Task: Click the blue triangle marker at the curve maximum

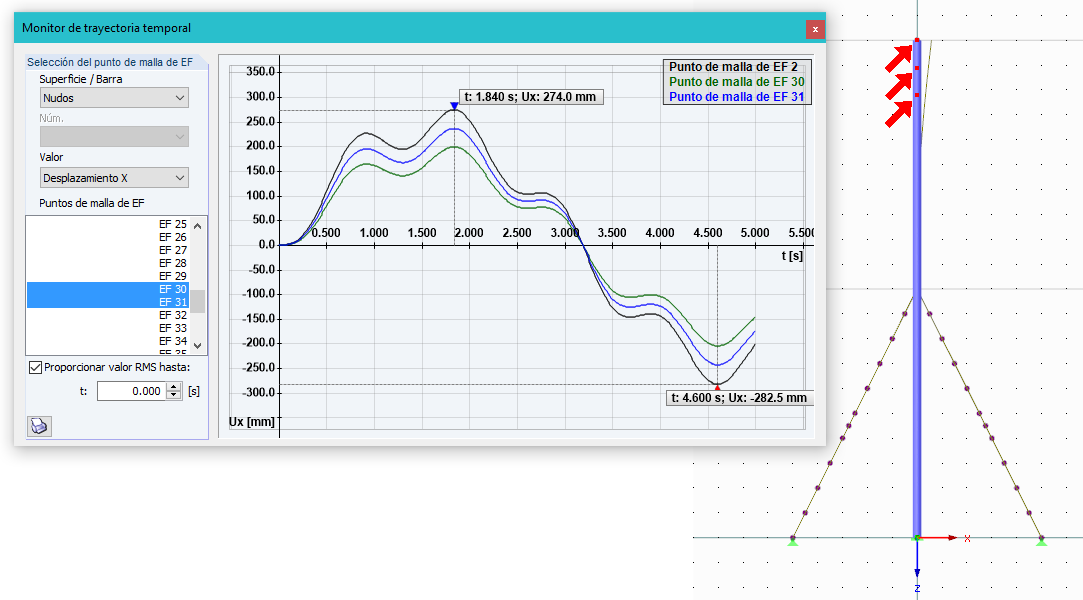Action: click(456, 105)
